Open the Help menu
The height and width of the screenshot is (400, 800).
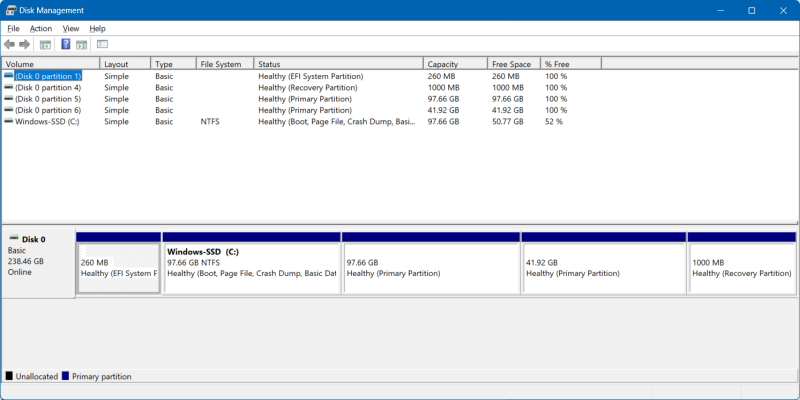pos(97,29)
